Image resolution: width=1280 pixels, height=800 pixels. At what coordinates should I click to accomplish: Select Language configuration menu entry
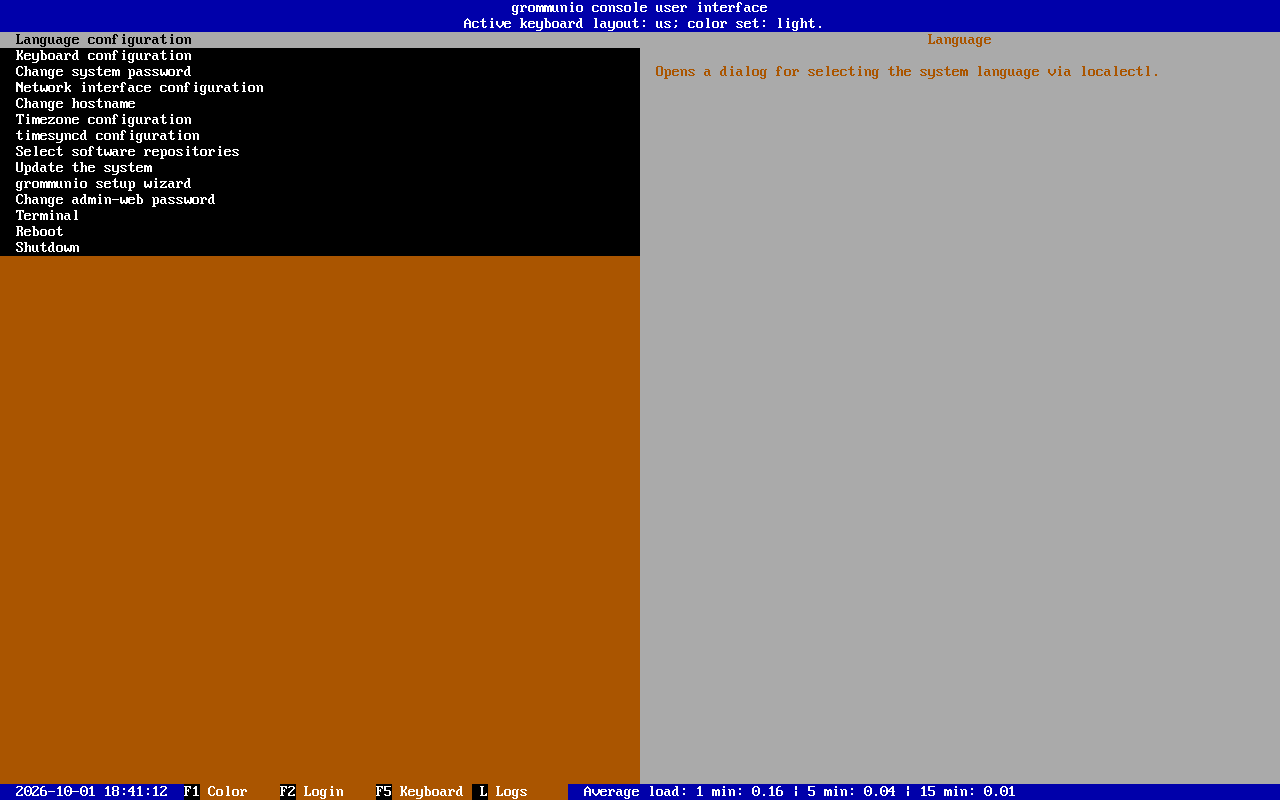tap(320, 40)
